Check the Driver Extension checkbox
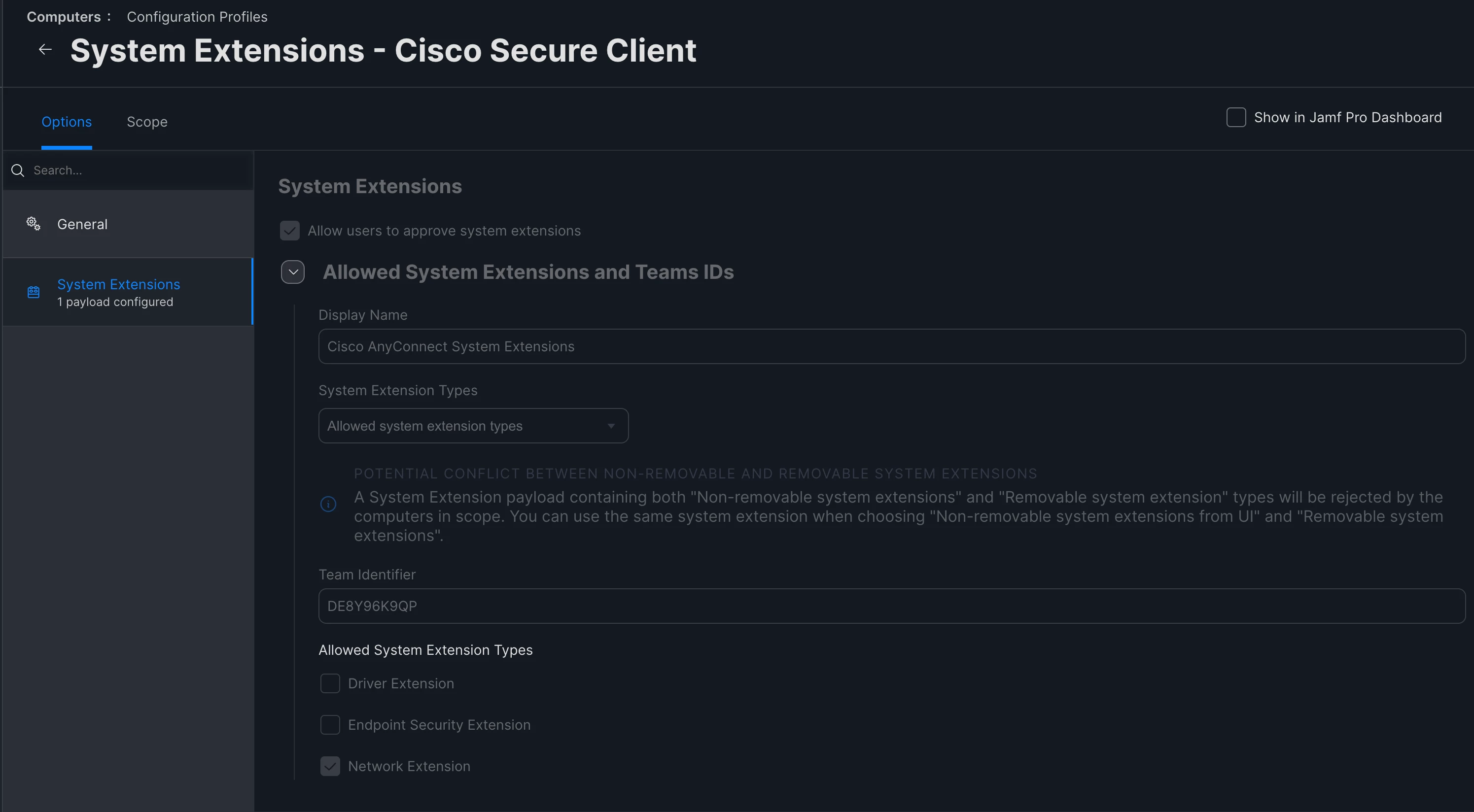This screenshot has height=812, width=1474. click(330, 683)
